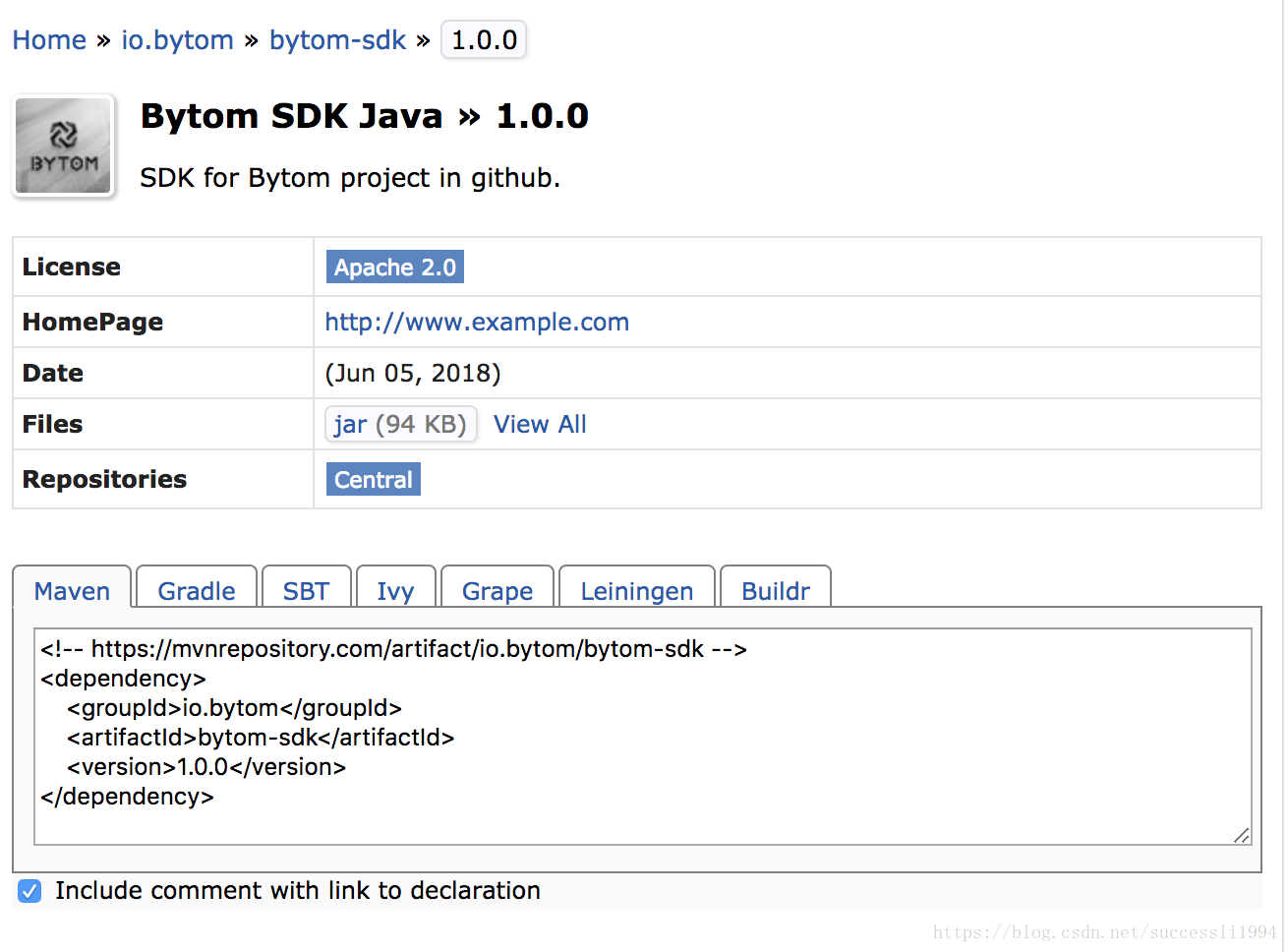Switch to the Leiningen tab
The height and width of the screenshot is (952, 1288).
pyautogui.click(x=636, y=590)
